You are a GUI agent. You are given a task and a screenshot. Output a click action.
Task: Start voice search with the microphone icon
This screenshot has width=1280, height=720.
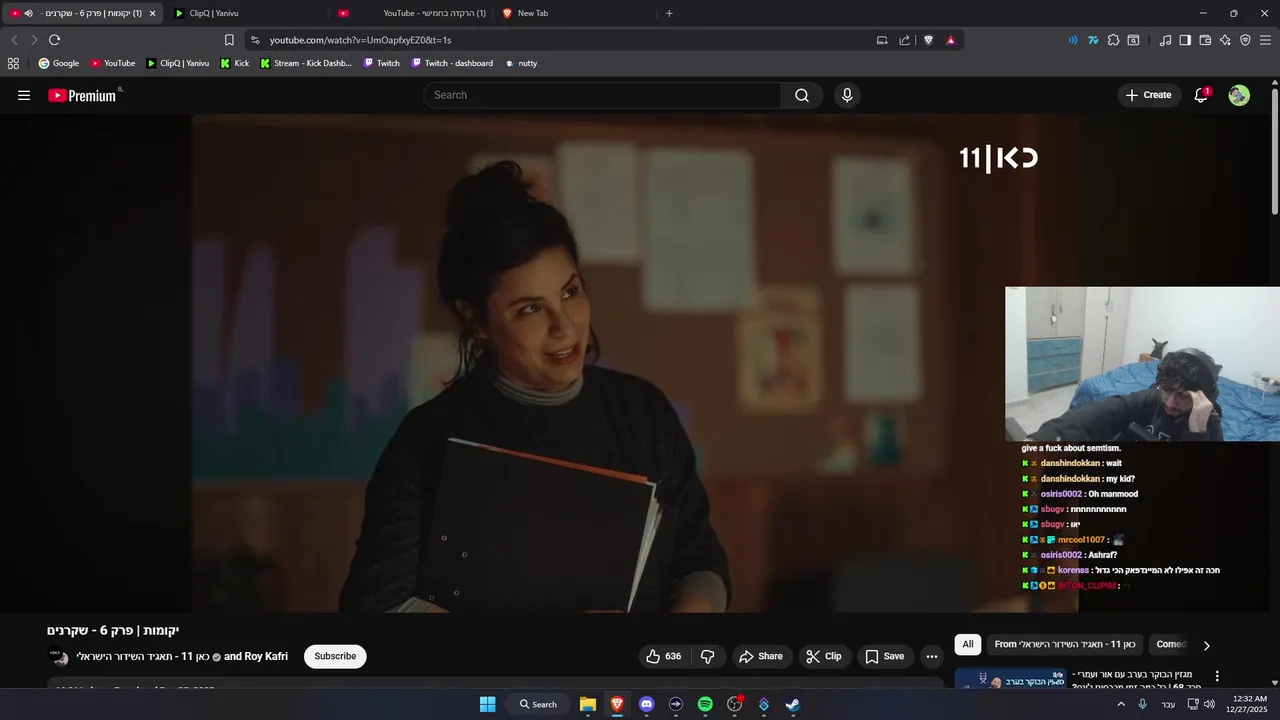tap(847, 95)
